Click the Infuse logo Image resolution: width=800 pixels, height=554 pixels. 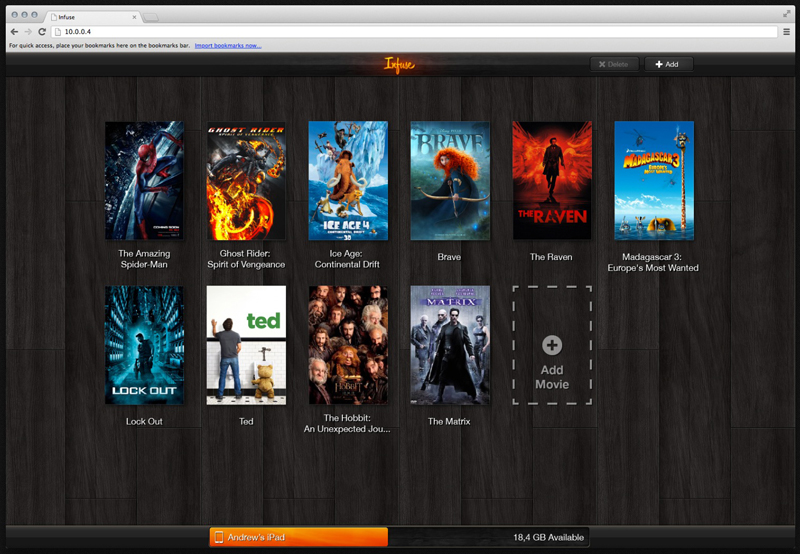click(x=399, y=65)
